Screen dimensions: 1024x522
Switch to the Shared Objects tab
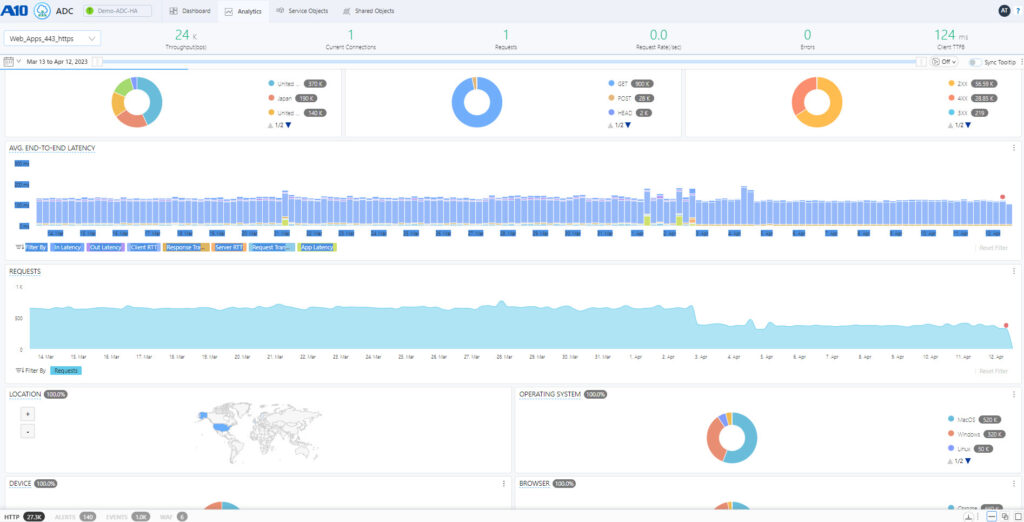(x=368, y=11)
